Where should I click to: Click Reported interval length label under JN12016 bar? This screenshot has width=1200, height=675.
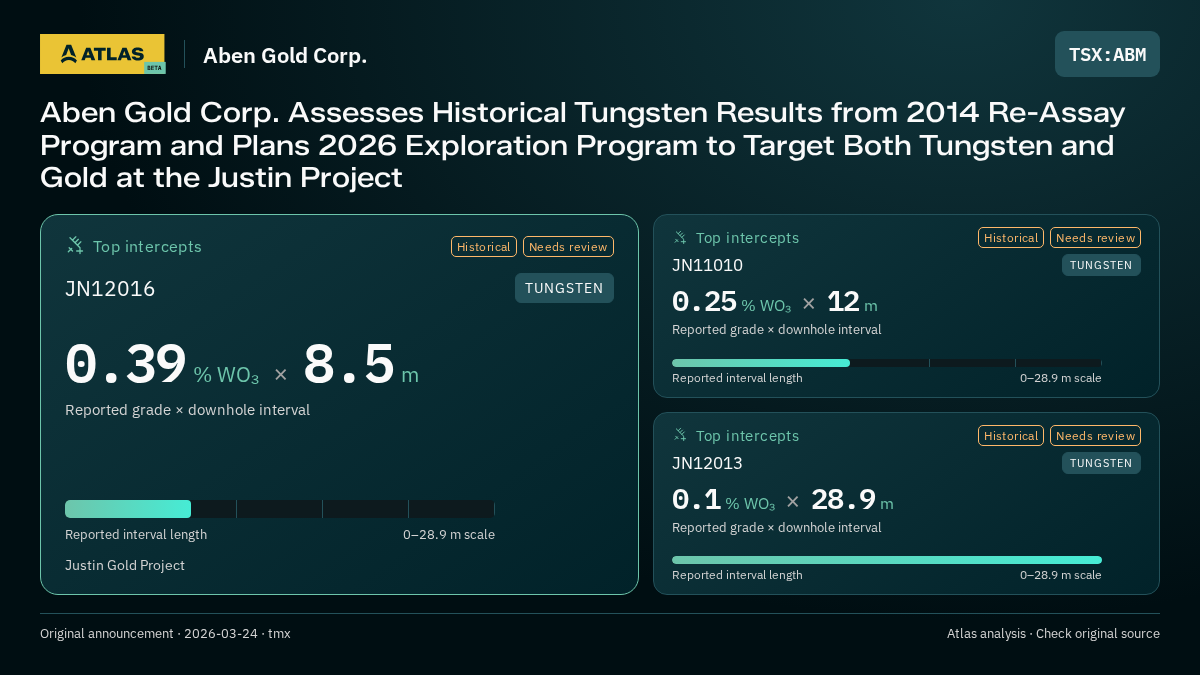136,534
